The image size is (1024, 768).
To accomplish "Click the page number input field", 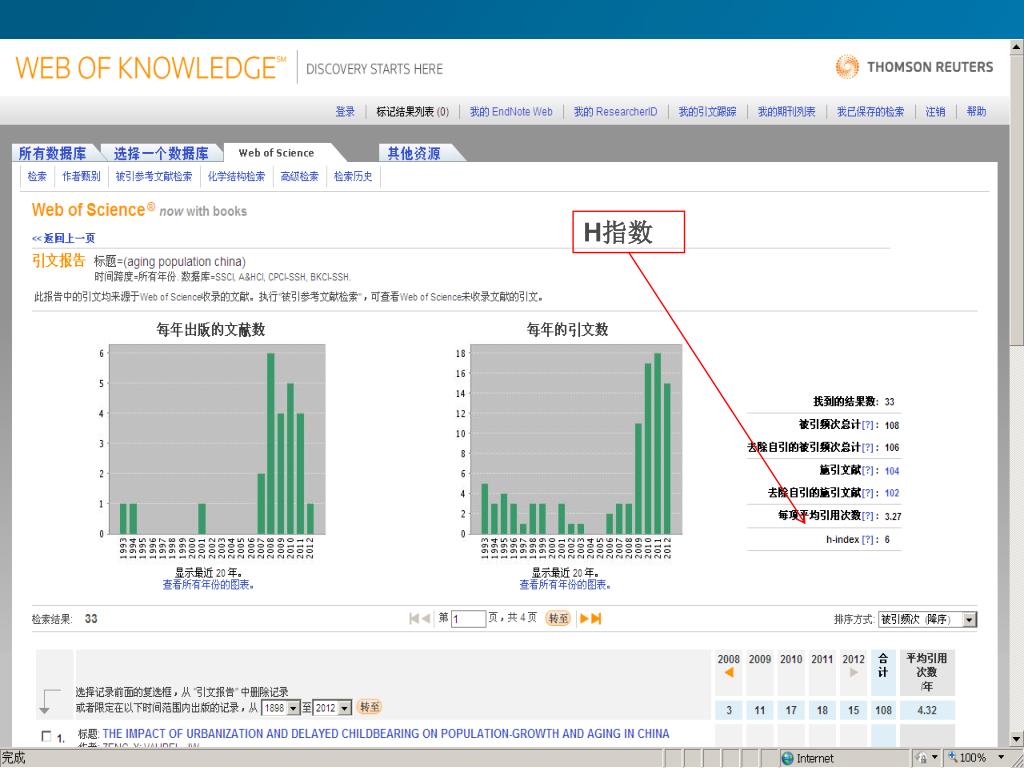I will coord(468,619).
